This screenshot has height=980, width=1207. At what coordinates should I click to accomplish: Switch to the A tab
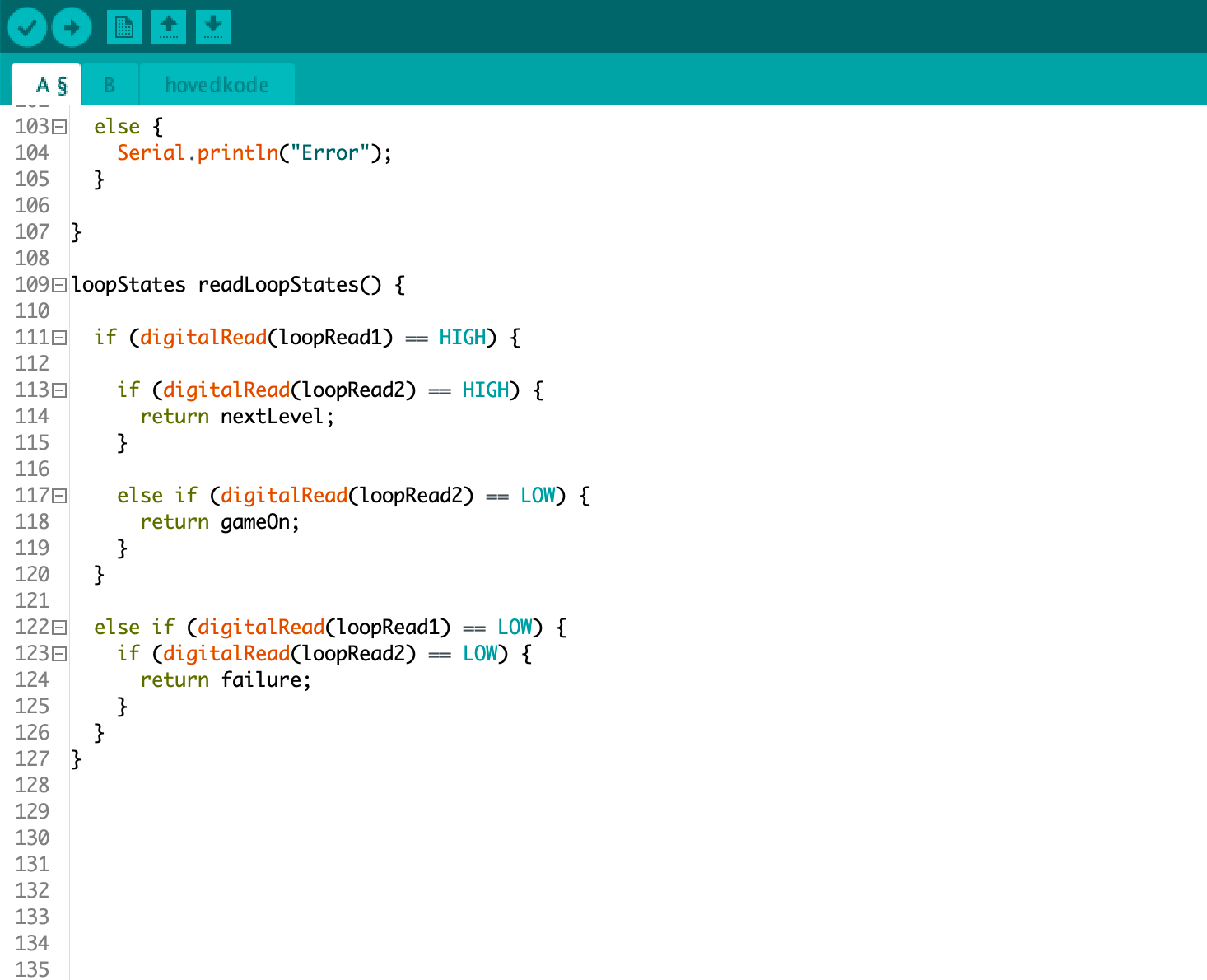pyautogui.click(x=46, y=85)
